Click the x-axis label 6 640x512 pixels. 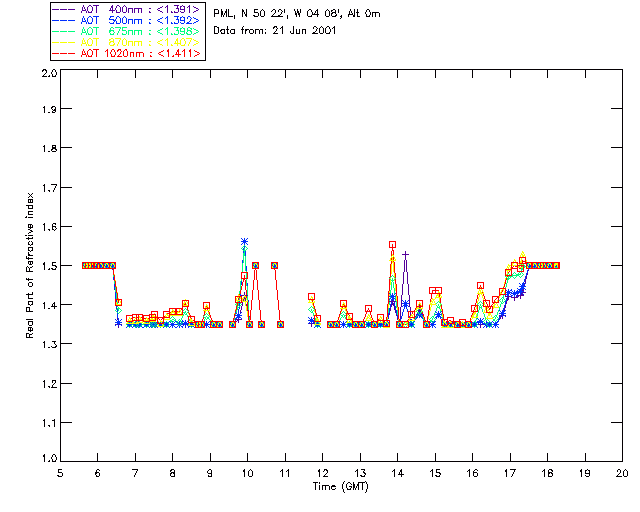(98, 474)
